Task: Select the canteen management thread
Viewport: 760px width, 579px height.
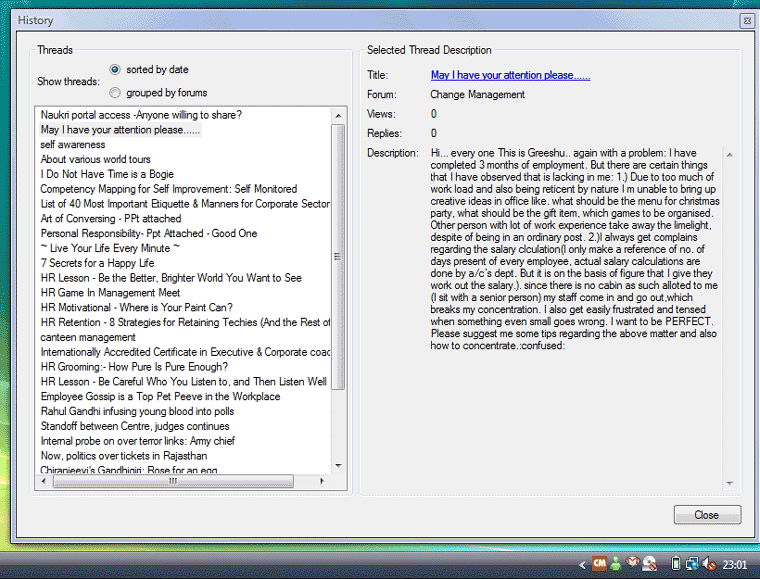Action: tap(88, 337)
